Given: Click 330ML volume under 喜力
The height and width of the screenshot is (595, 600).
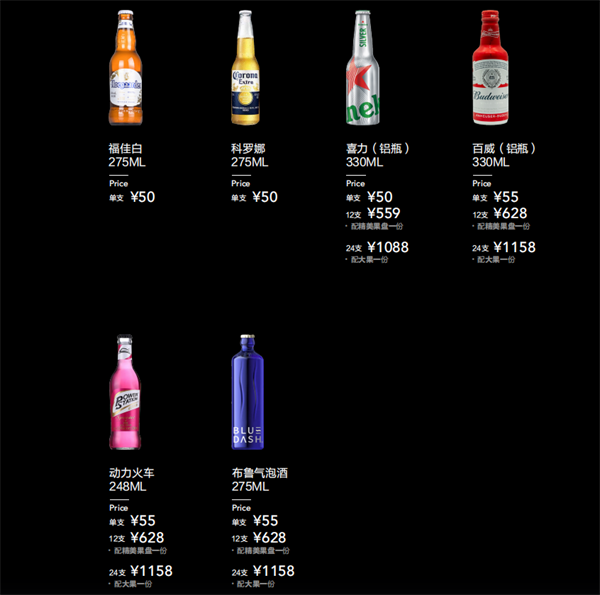Looking at the screenshot, I should (364, 162).
